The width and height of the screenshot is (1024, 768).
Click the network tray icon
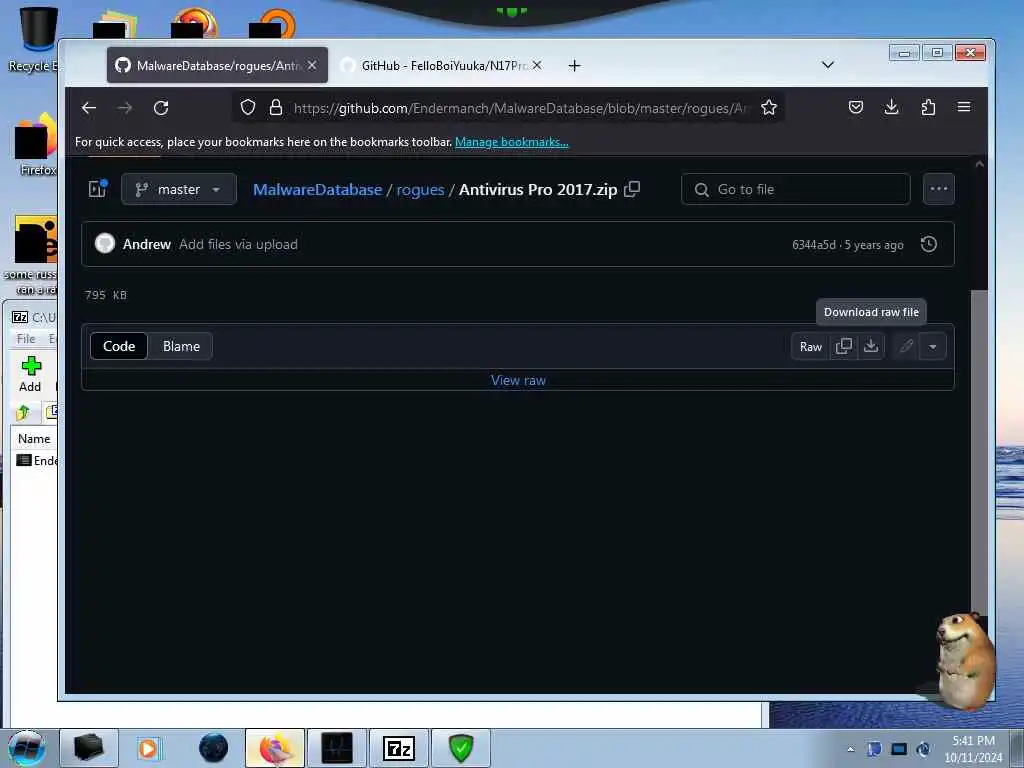(899, 749)
